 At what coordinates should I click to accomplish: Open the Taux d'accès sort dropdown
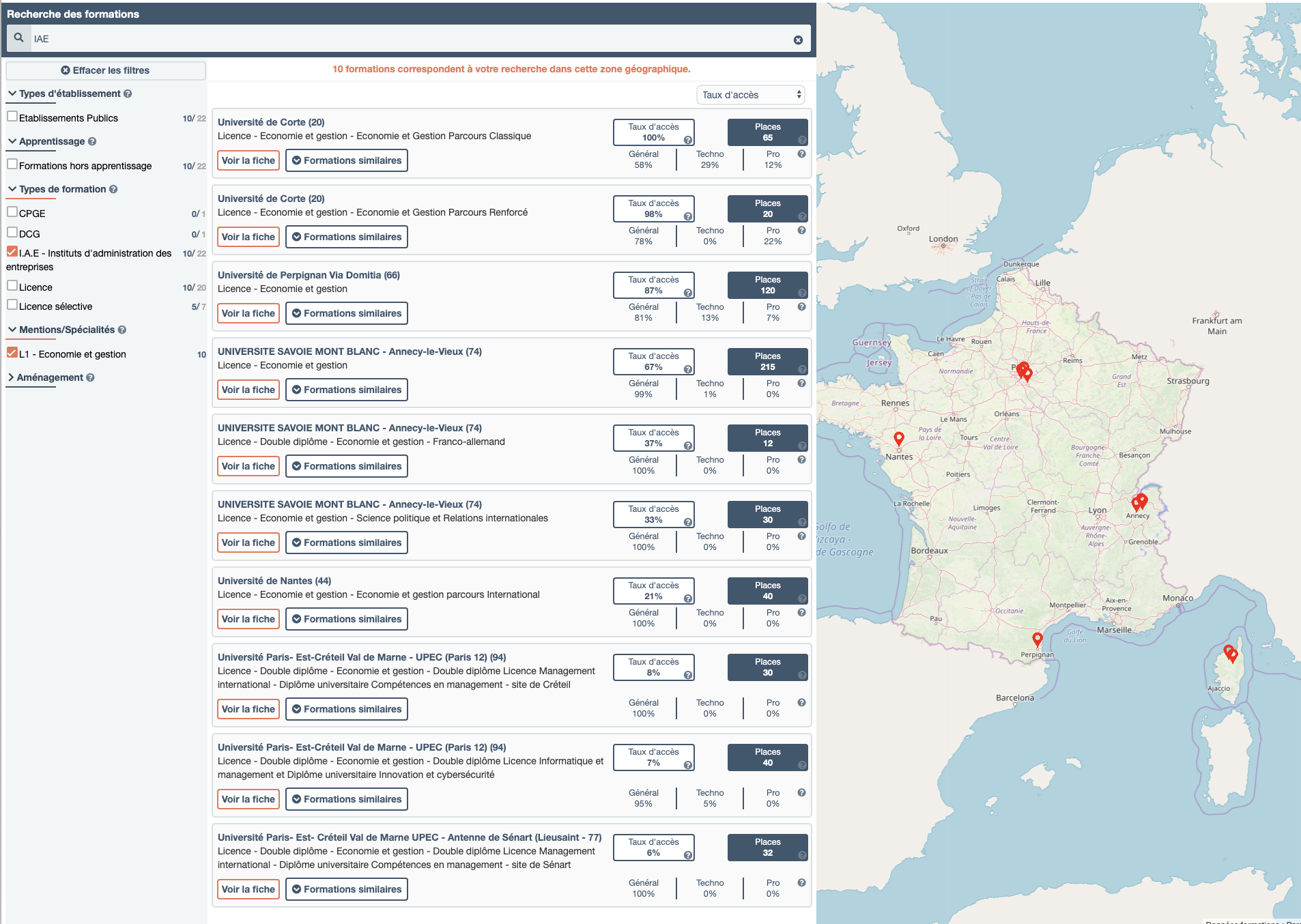(750, 95)
